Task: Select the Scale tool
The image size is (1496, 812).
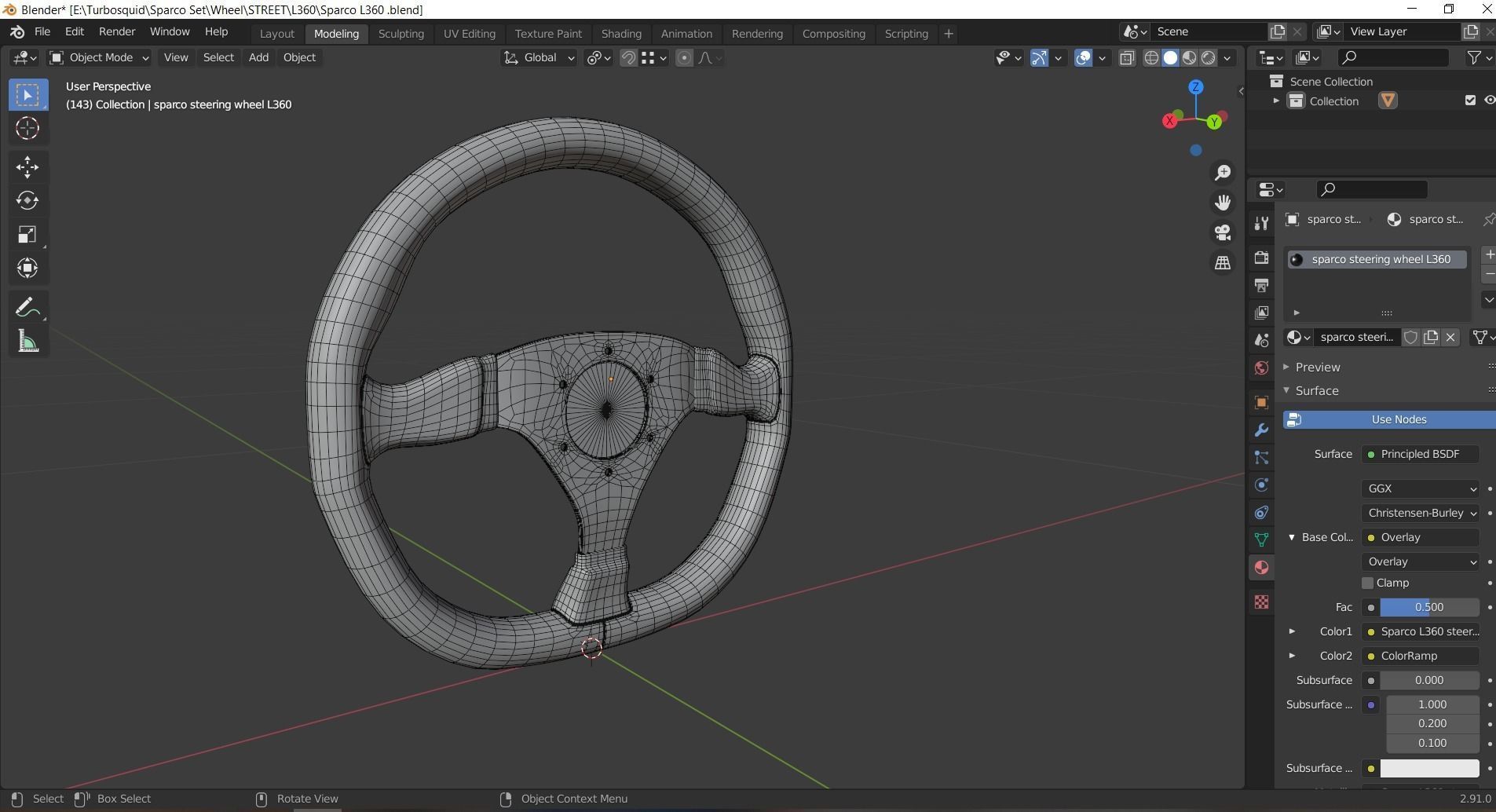Action: [28, 234]
